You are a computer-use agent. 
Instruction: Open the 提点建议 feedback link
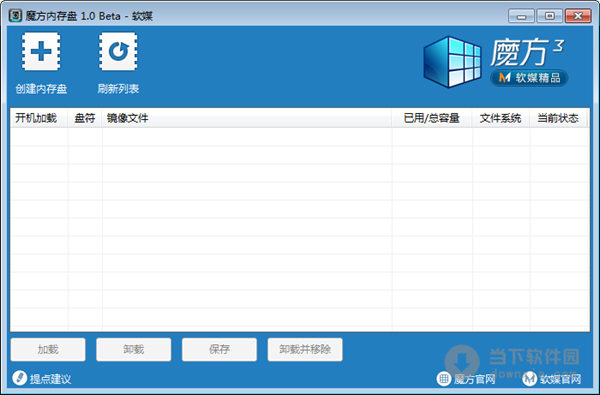(50, 379)
